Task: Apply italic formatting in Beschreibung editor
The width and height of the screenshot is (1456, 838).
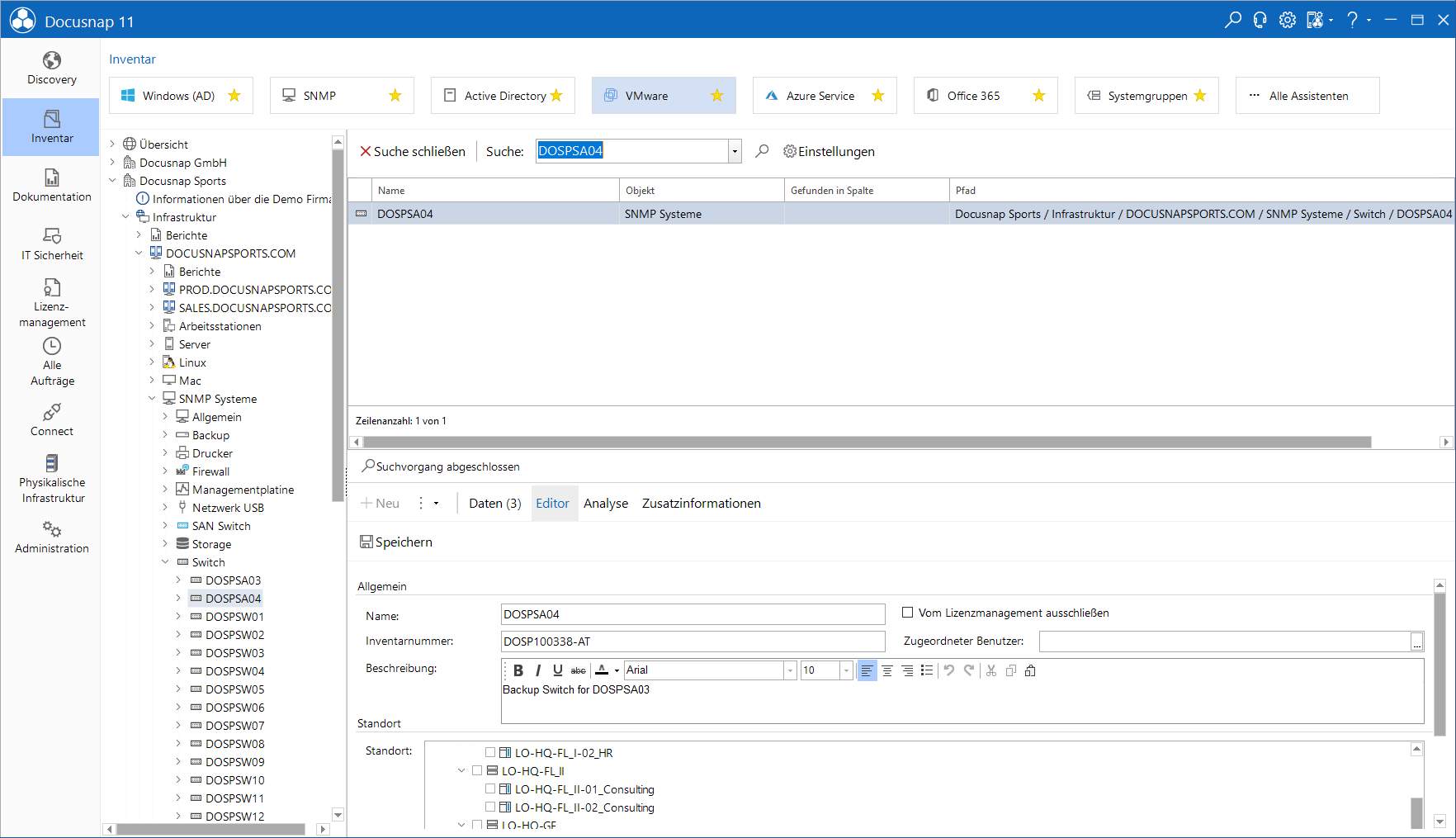Action: coord(538,670)
